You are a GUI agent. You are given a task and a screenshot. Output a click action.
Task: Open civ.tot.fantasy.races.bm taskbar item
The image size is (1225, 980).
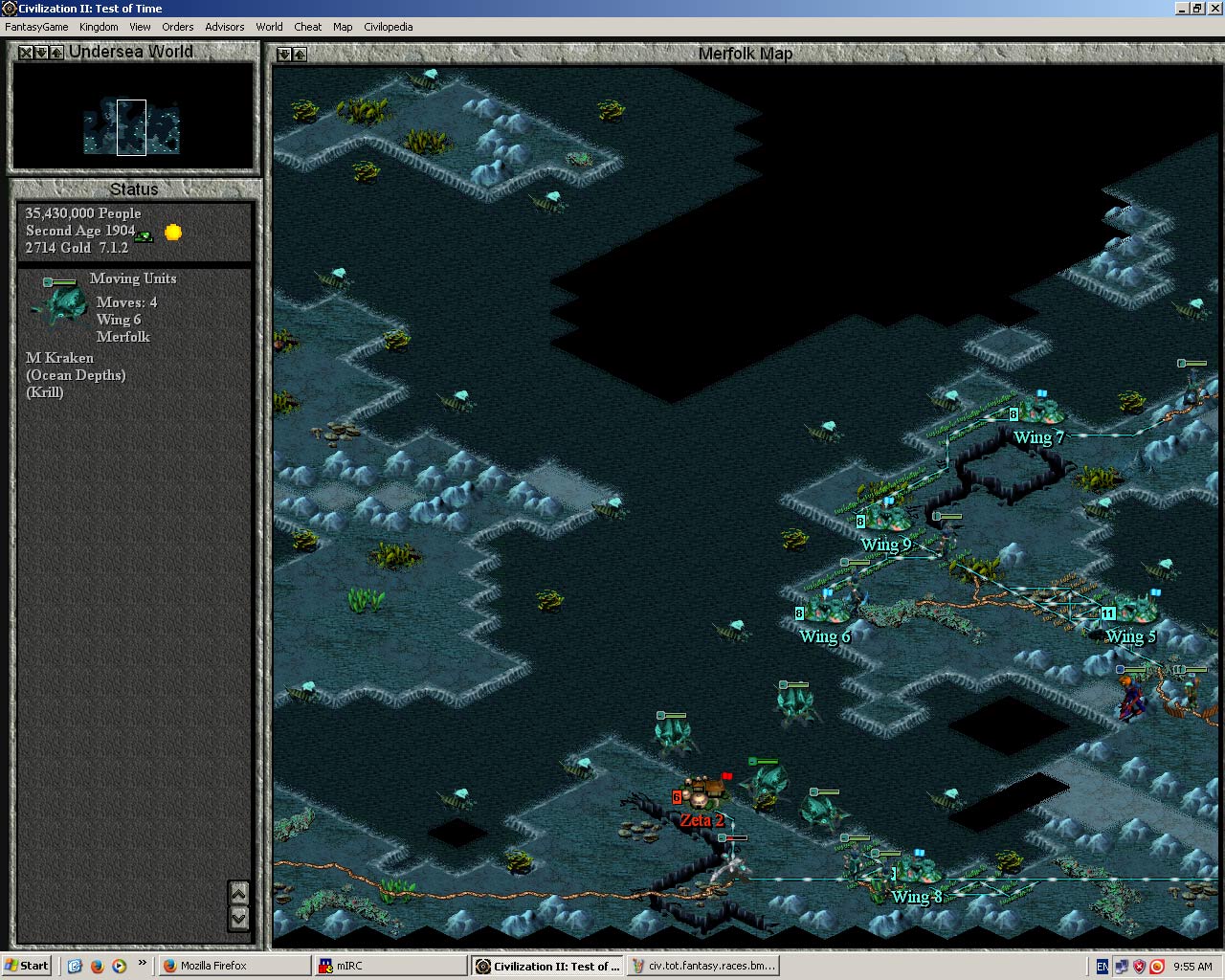pos(702,966)
